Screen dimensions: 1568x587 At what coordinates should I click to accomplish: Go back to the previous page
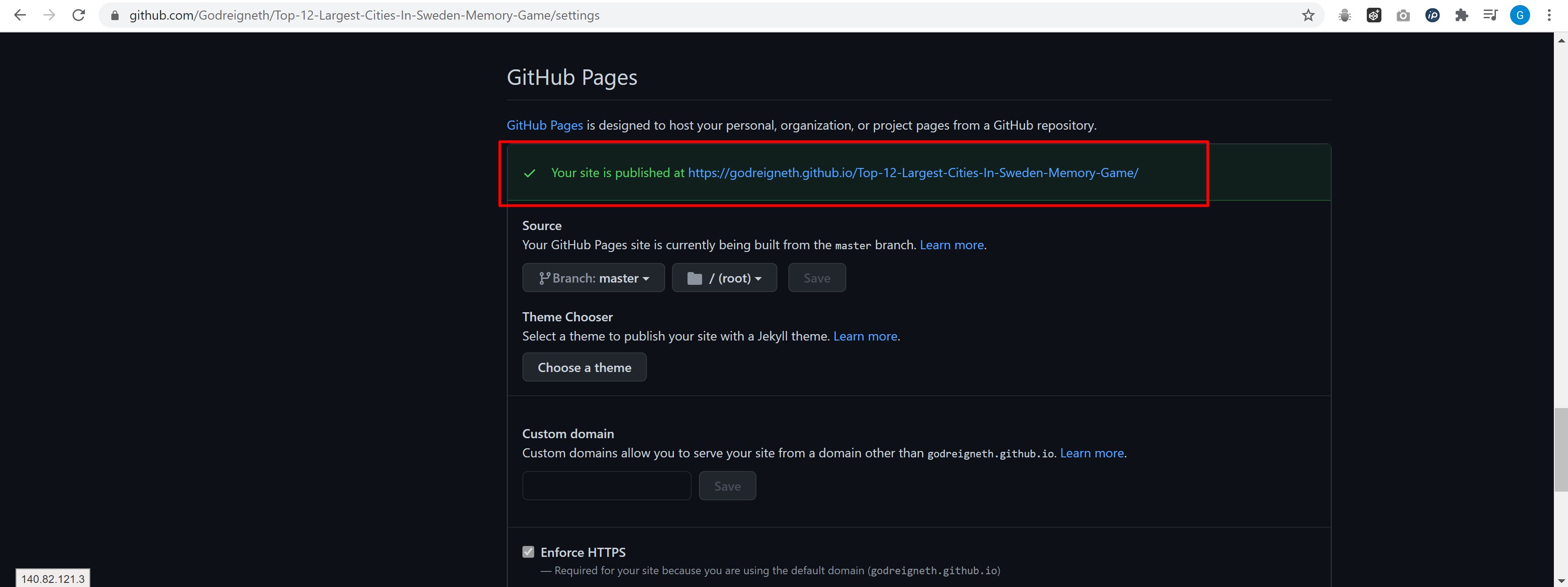[x=20, y=15]
